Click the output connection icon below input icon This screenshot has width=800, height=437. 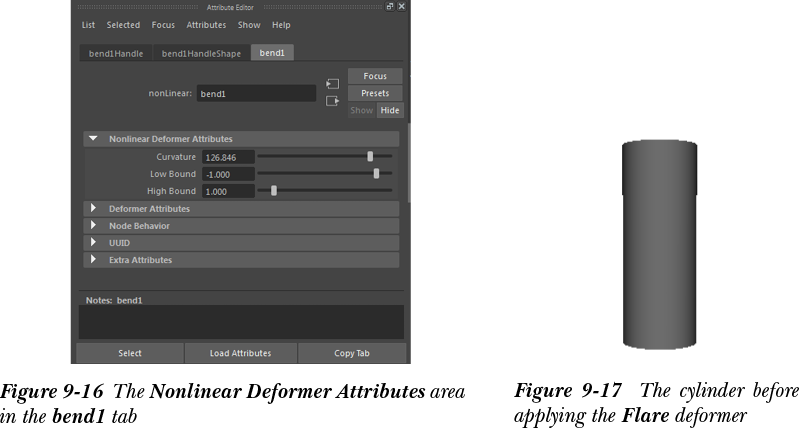click(x=332, y=100)
